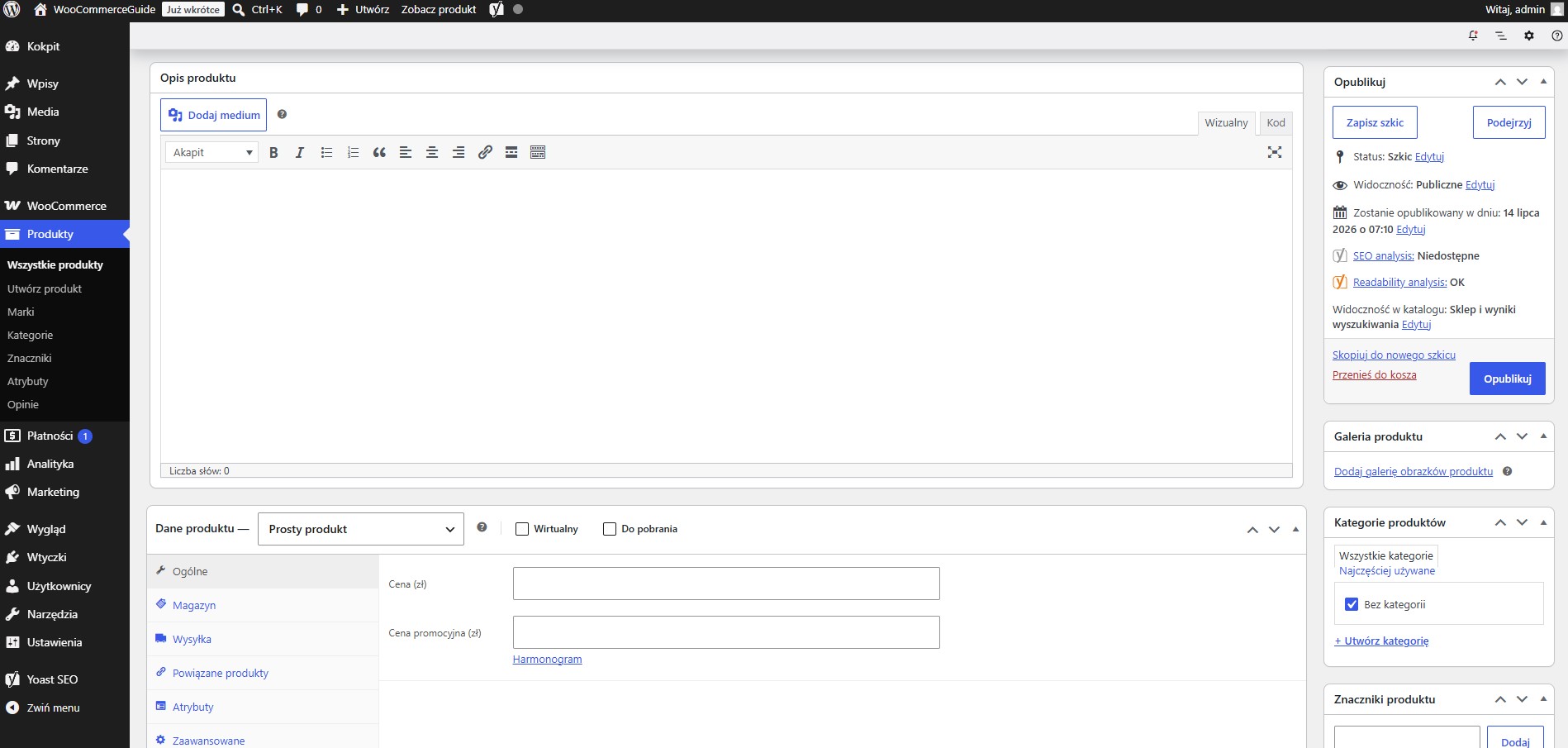Open help question mark in top right
Image resolution: width=1568 pixels, height=748 pixels.
click(x=1556, y=36)
